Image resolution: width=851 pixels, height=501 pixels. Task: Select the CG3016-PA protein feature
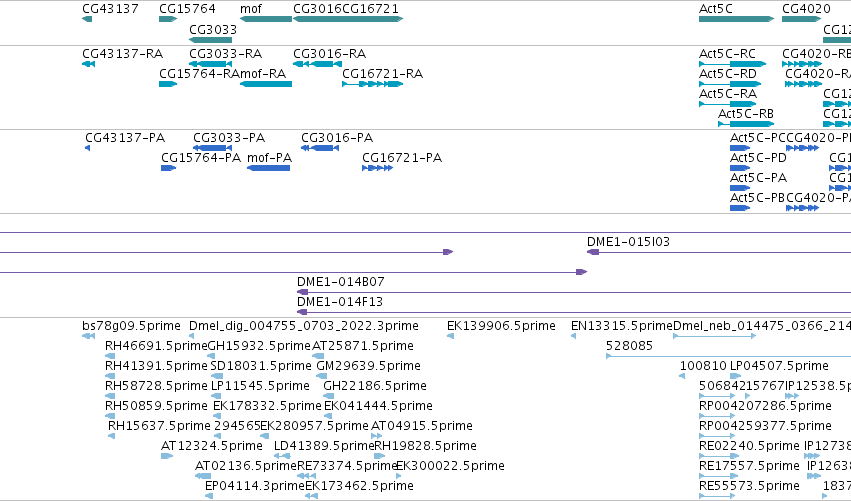[x=320, y=149]
